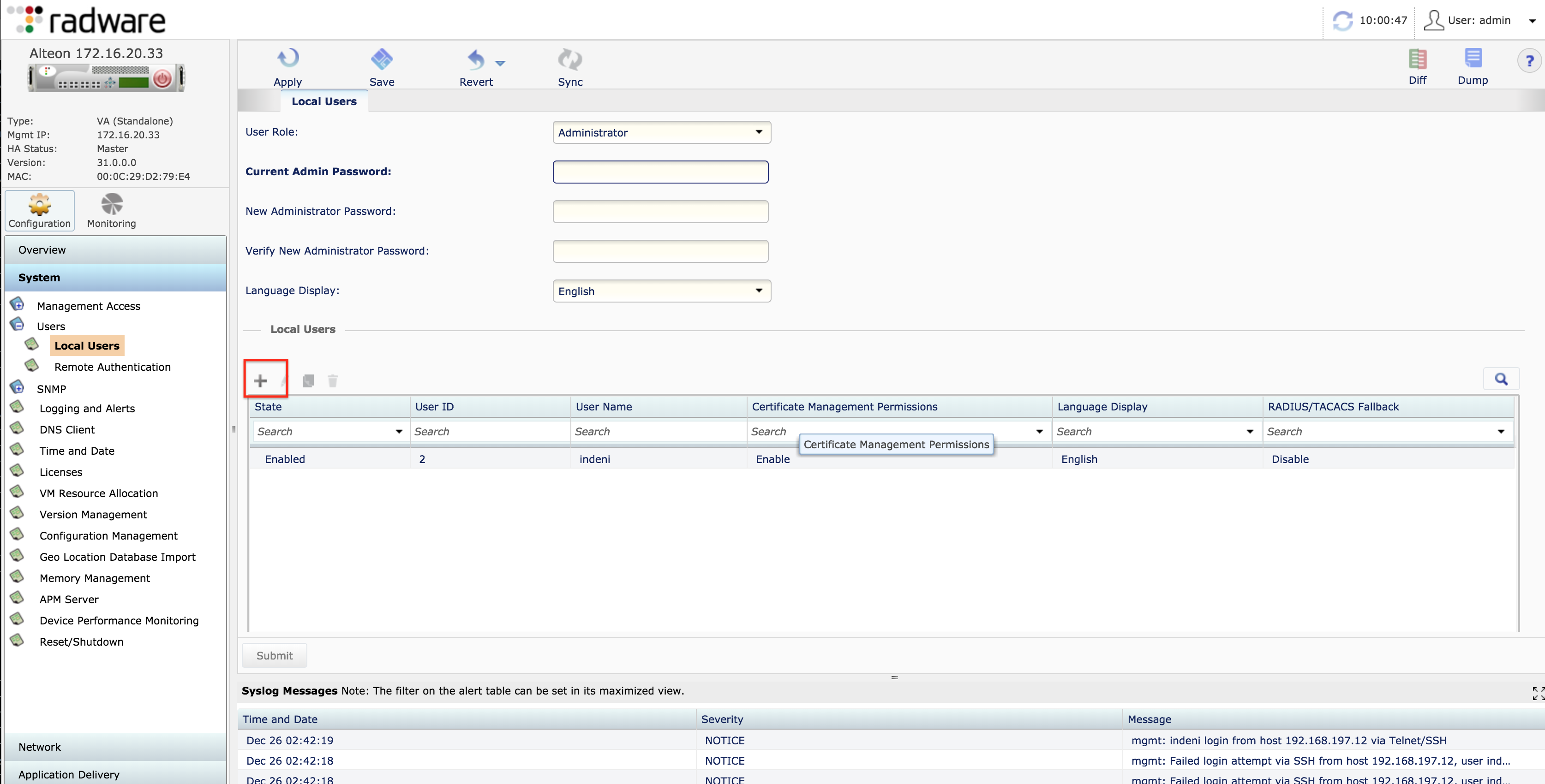Open the Diff view icon
Screen dimensions: 1545x784
point(1417,59)
